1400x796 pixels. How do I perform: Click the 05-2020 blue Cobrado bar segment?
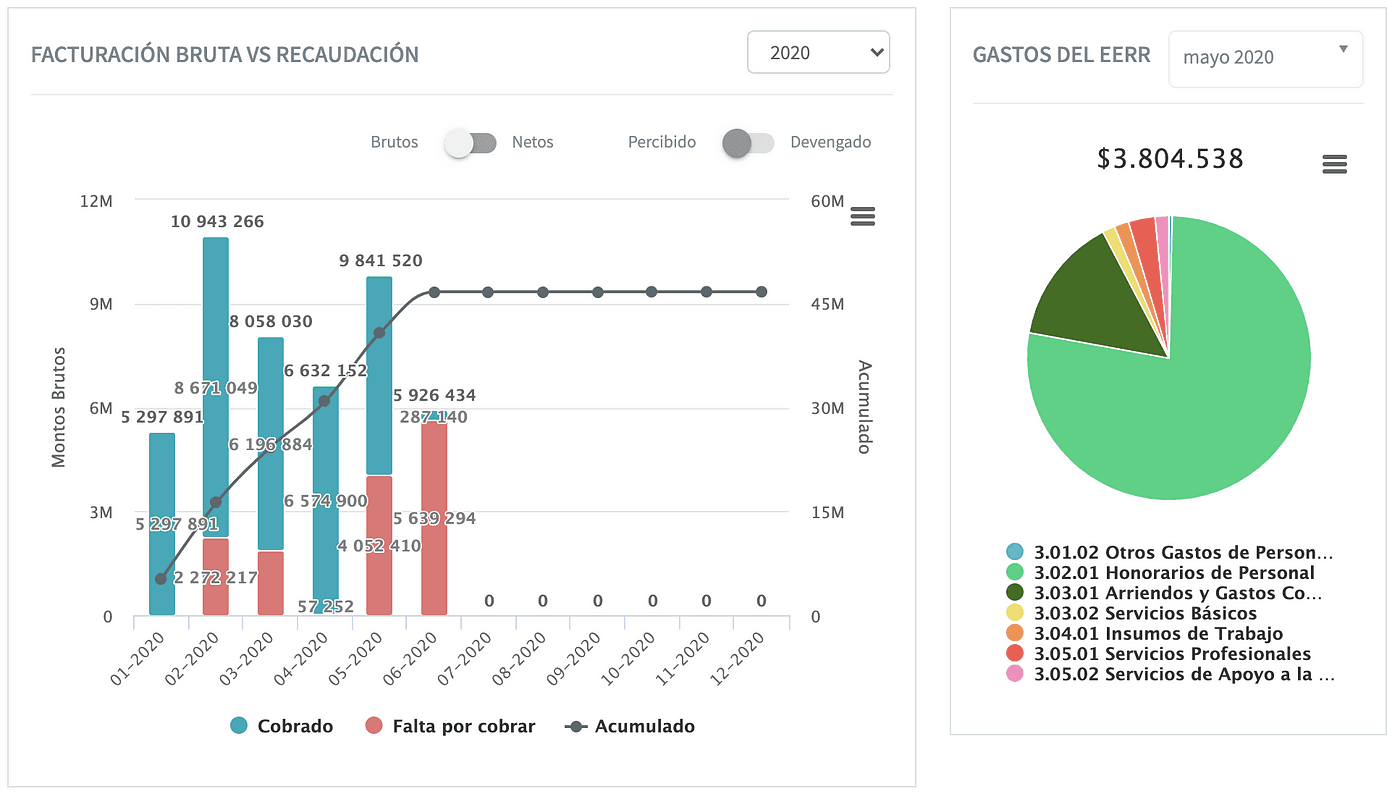[379, 375]
